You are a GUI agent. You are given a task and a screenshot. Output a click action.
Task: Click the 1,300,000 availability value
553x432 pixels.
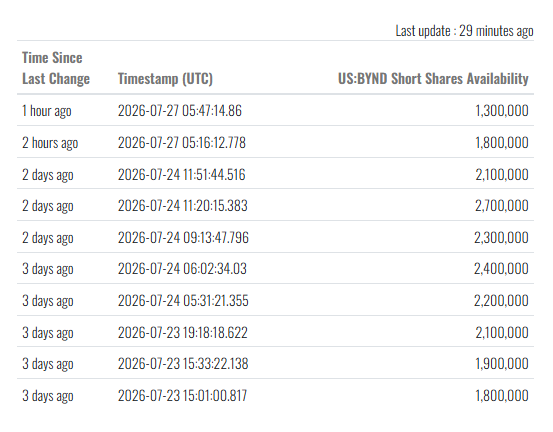[502, 111]
